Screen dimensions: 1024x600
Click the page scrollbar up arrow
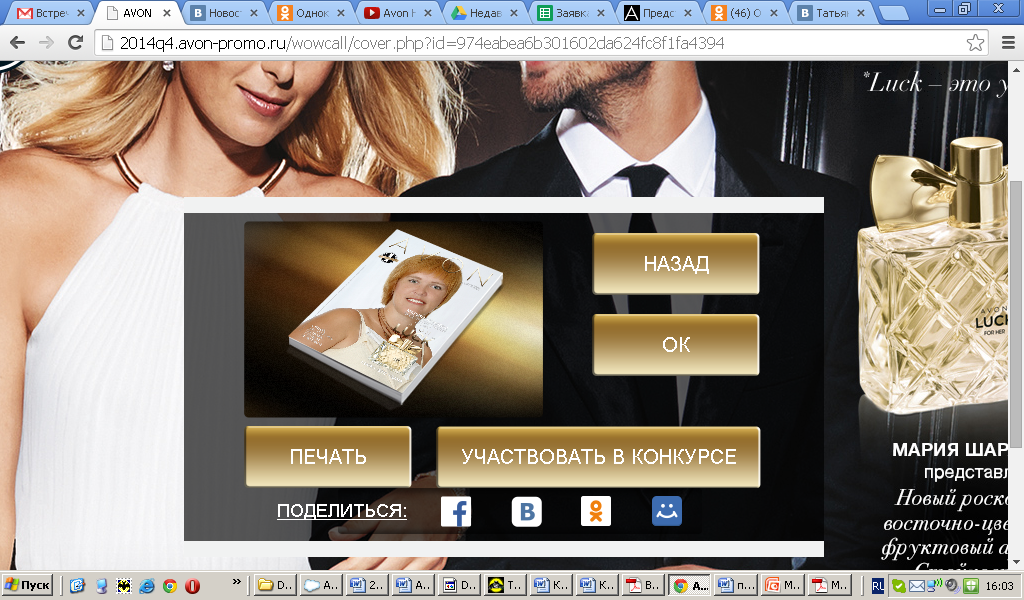coord(1016,69)
